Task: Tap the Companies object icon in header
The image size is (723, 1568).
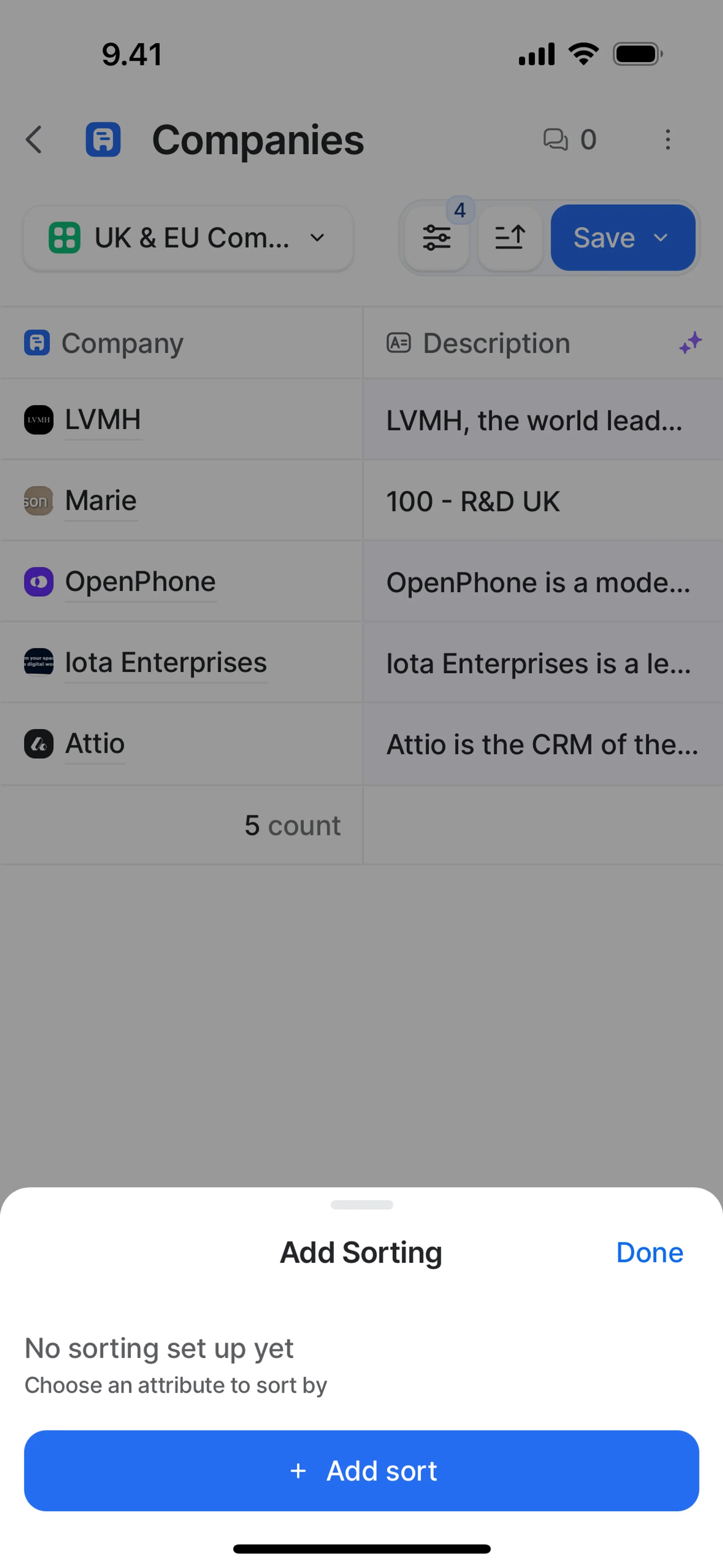Action: (x=103, y=139)
